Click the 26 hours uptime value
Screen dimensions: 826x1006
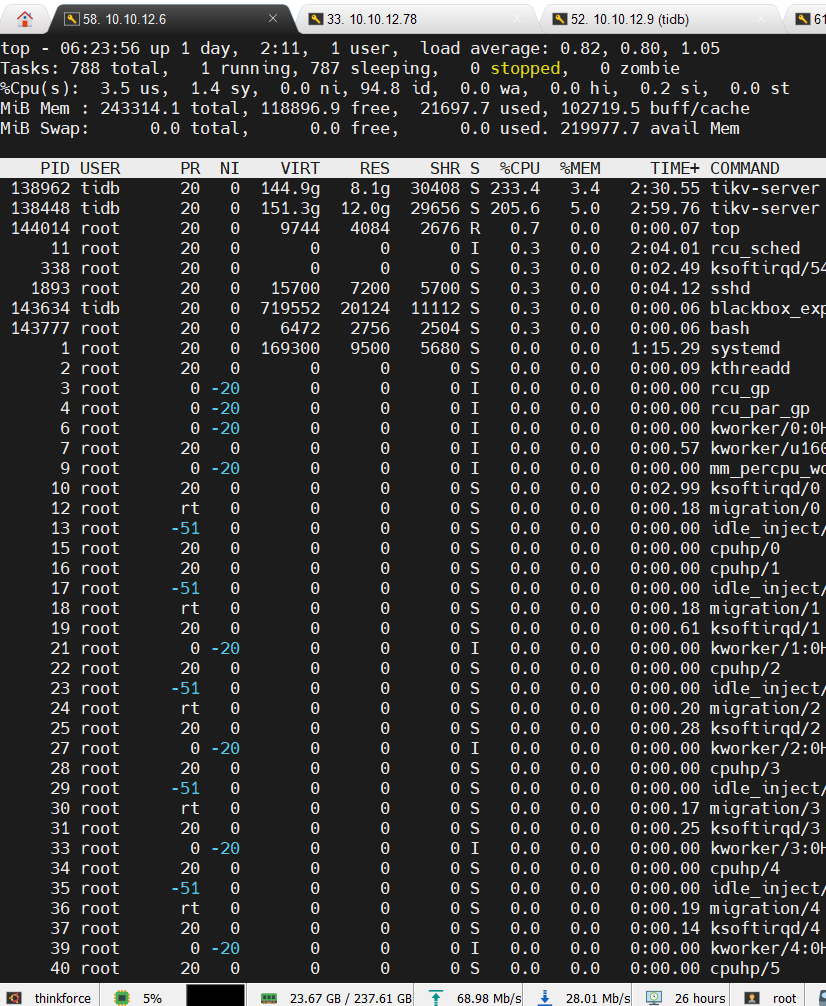[700, 998]
